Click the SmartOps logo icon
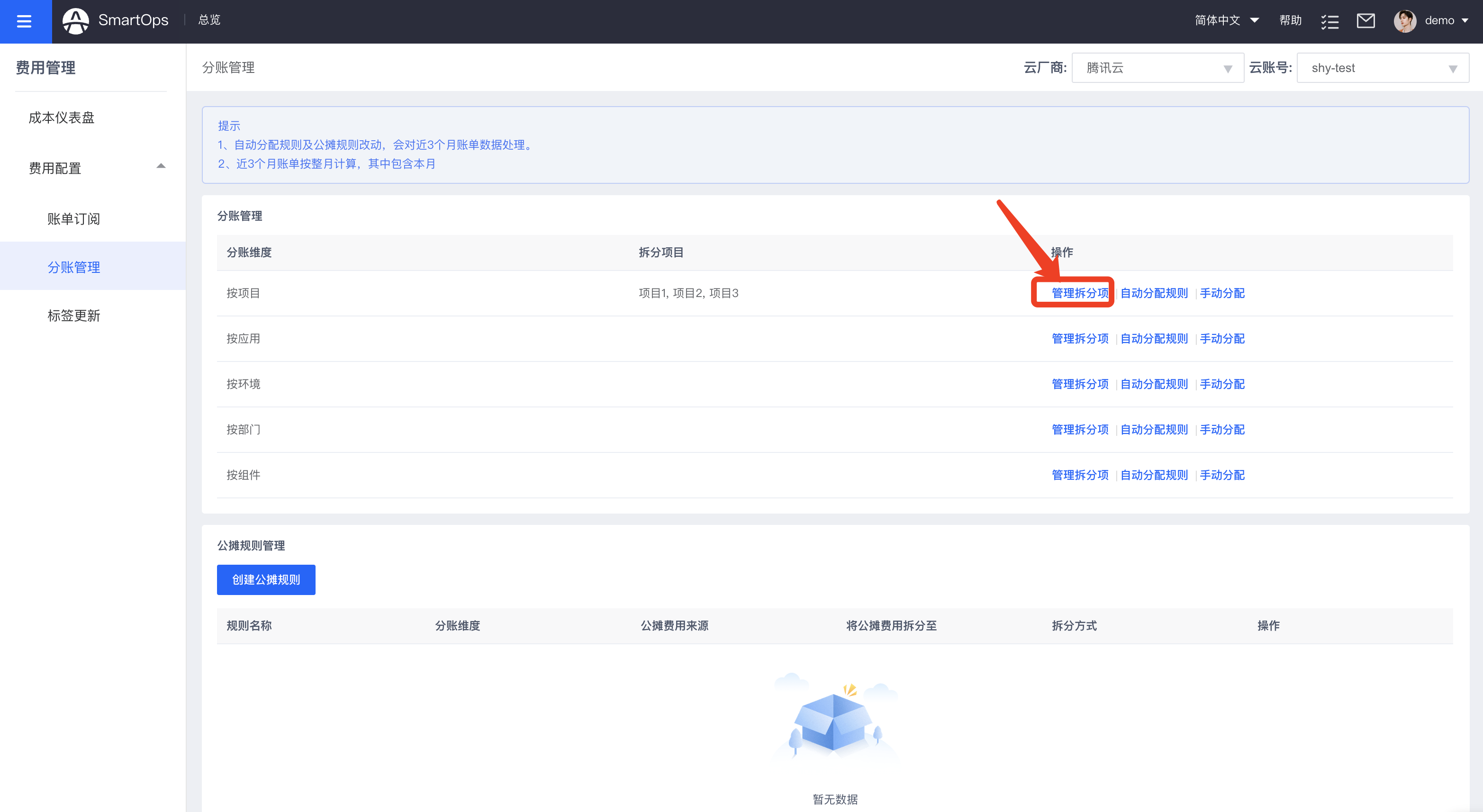 [75, 21]
